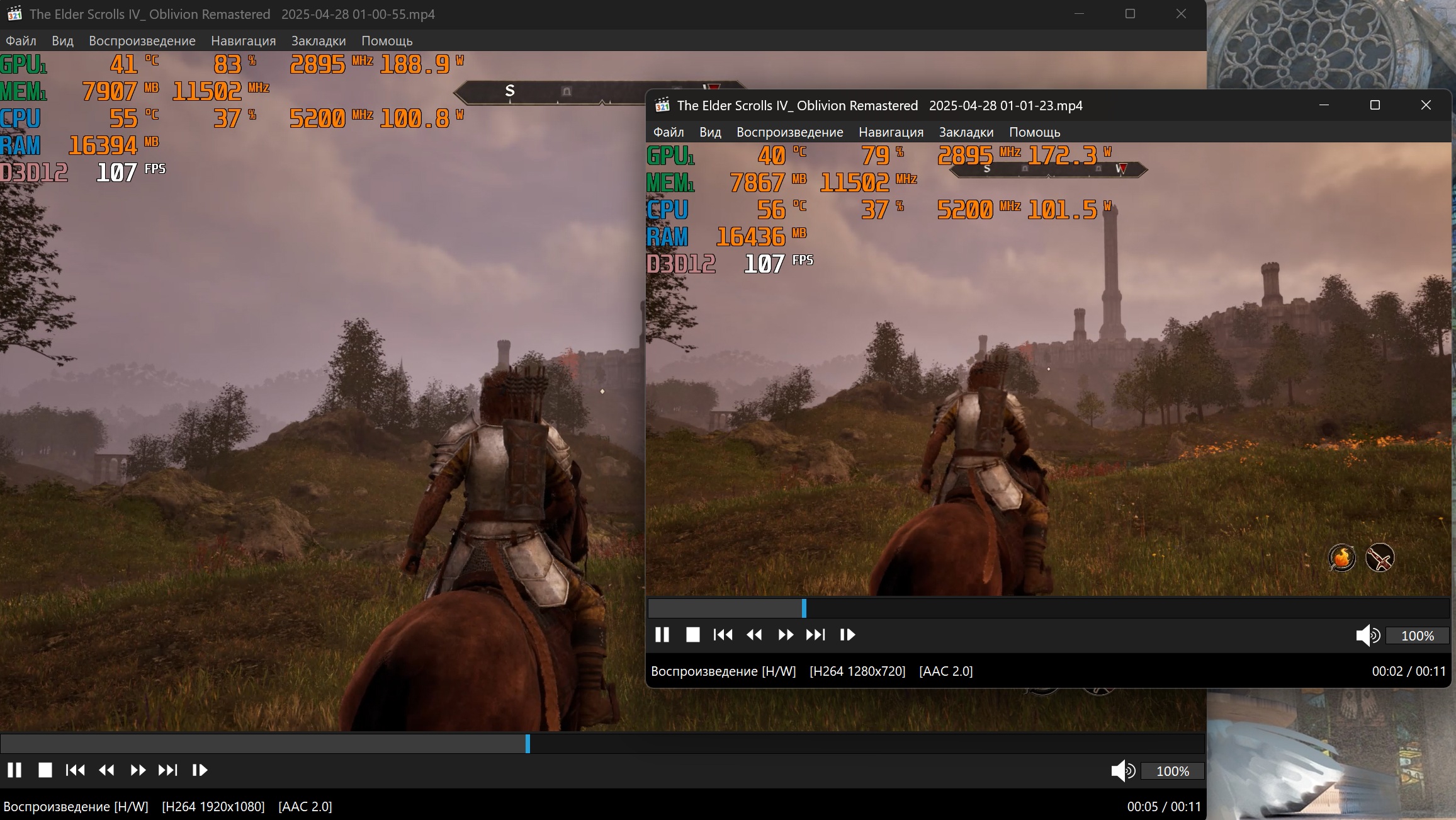The height and width of the screenshot is (820, 1456).
Task: Mute audio via speaker icon in front window
Action: coord(1368,635)
